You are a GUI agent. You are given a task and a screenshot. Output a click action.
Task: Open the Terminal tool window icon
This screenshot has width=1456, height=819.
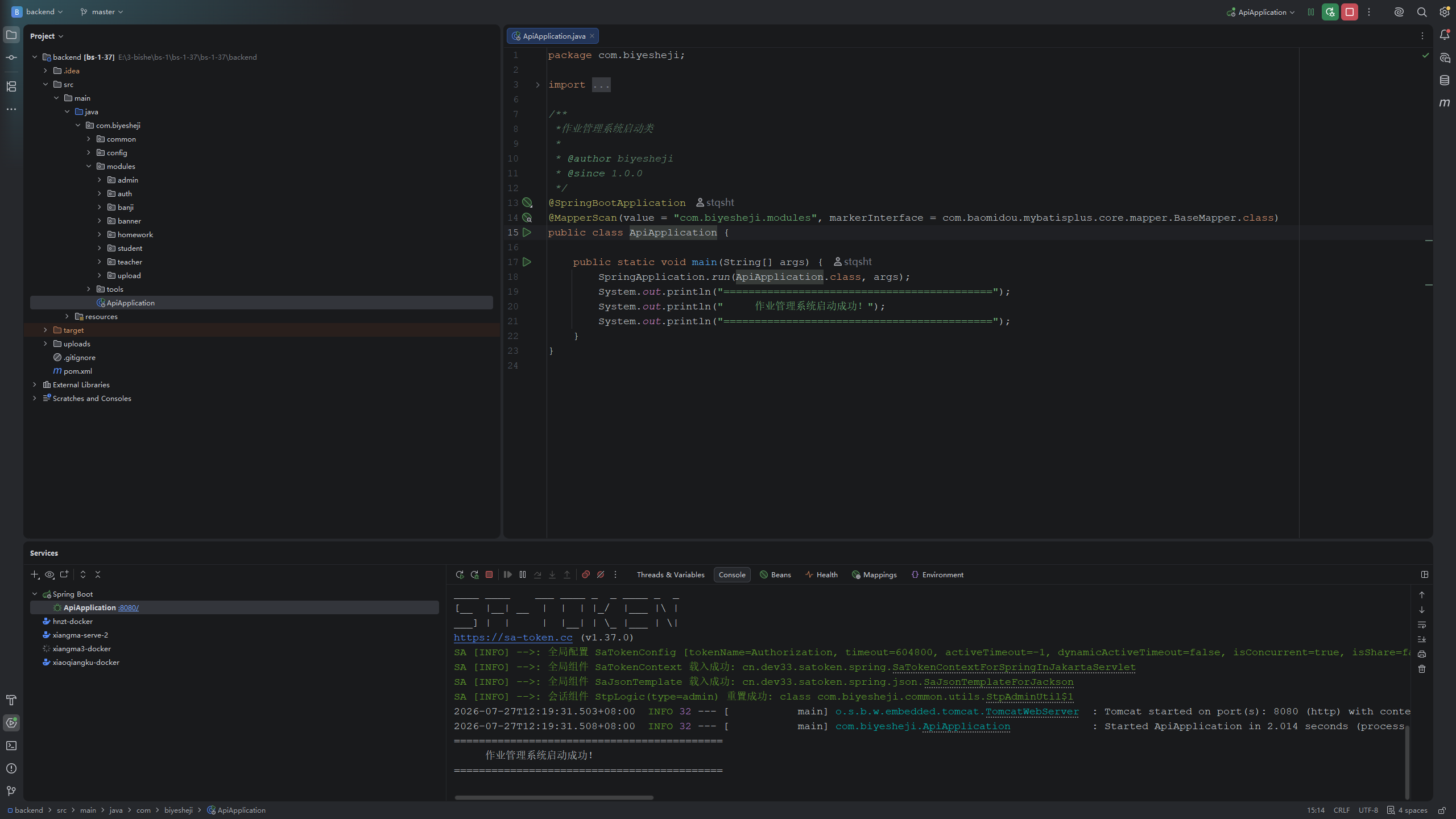tap(11, 746)
